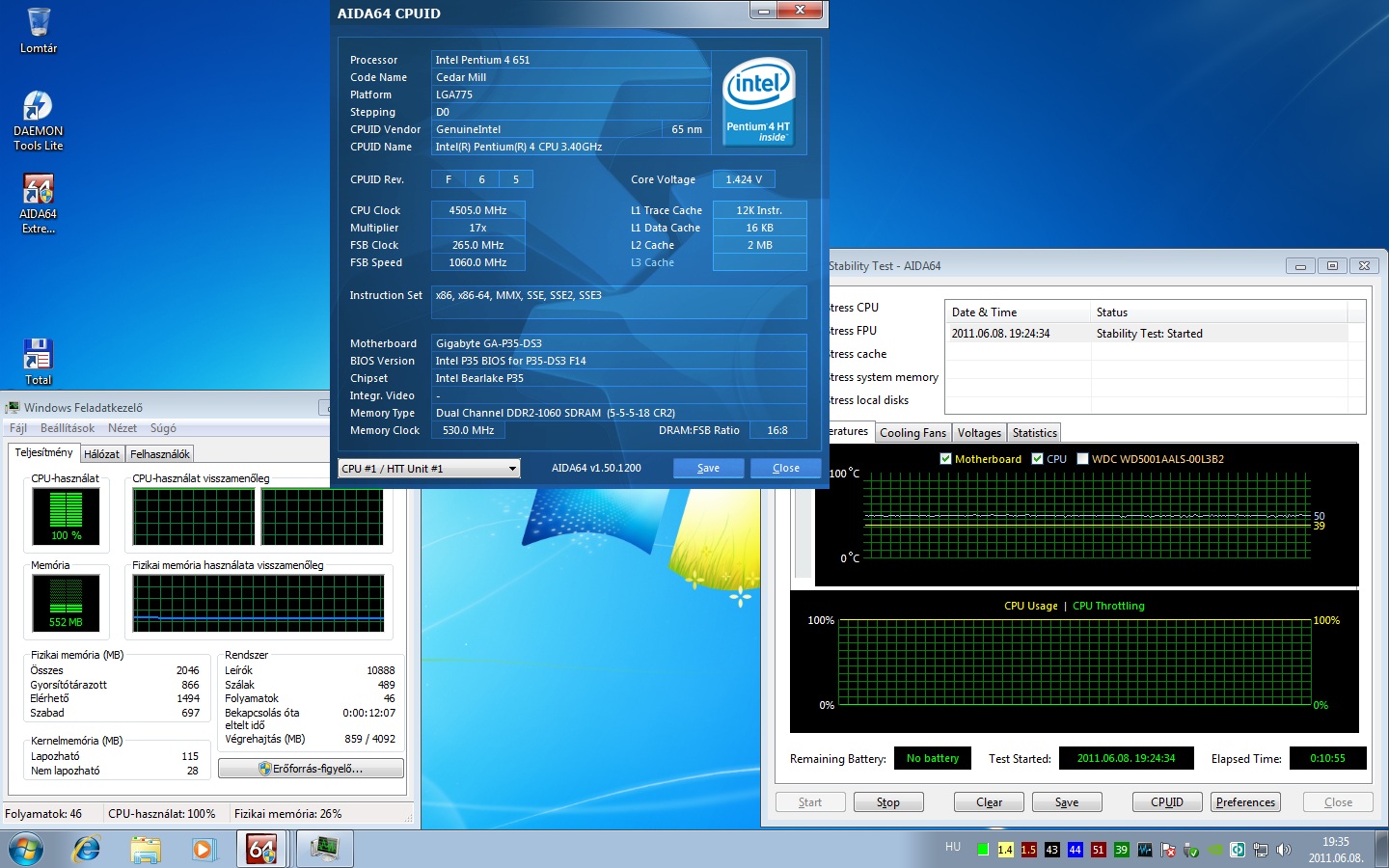1389x868 pixels.
Task: Click the CPUID button in Stability Test
Action: (x=1167, y=802)
